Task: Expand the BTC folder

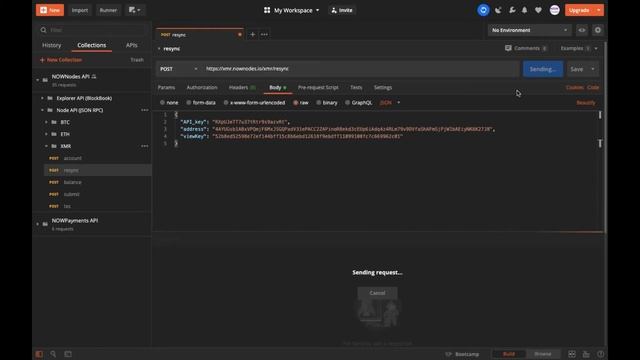Action: [47, 122]
